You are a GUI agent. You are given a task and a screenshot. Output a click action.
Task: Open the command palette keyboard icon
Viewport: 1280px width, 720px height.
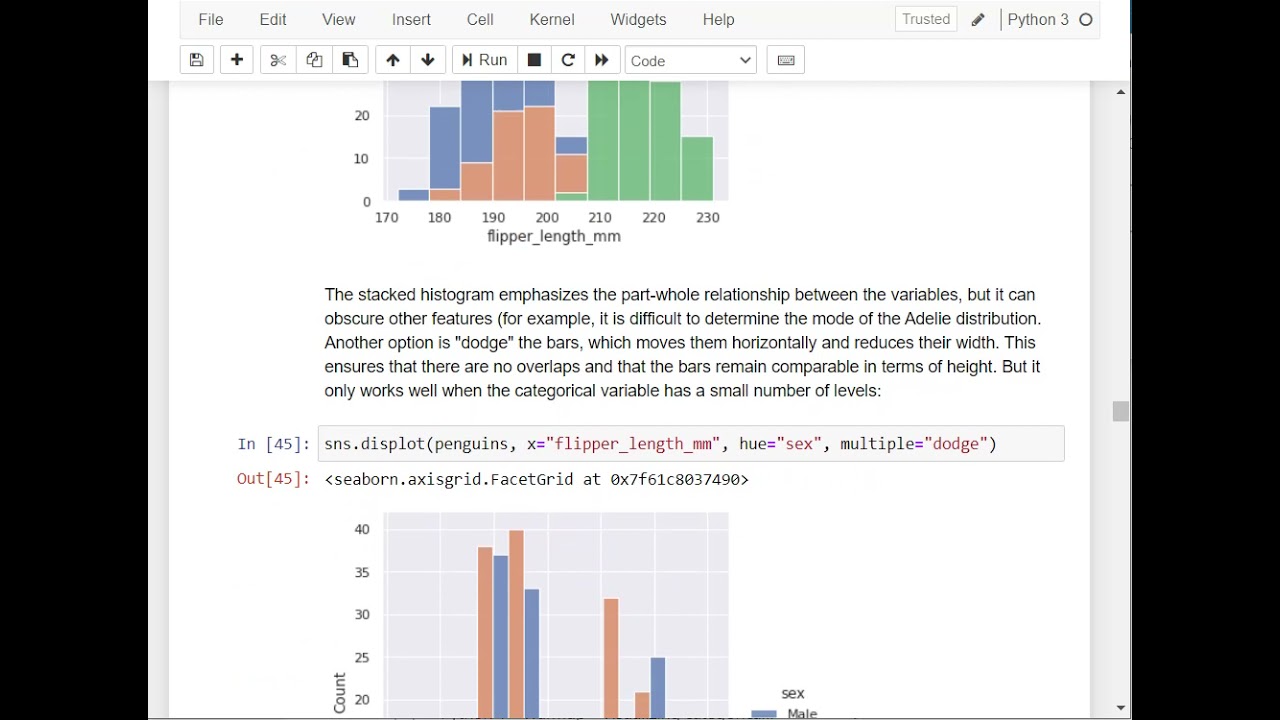pyautogui.click(x=786, y=60)
